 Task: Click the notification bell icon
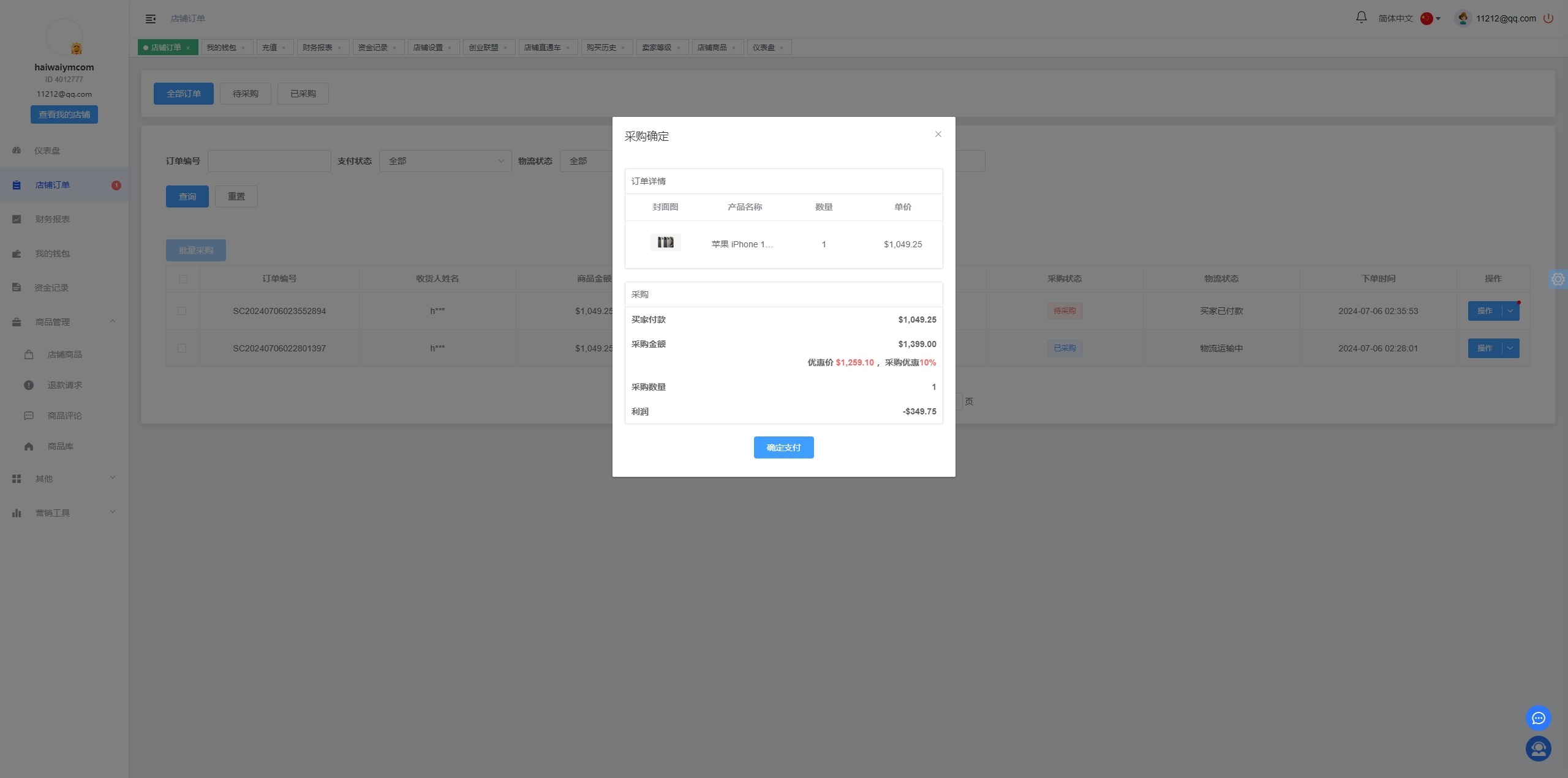1361,18
